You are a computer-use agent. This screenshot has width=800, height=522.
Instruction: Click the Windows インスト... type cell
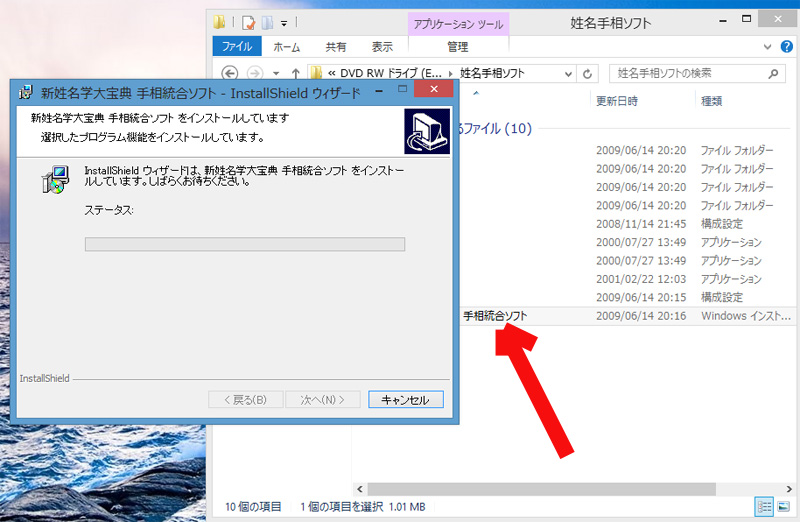click(x=746, y=316)
